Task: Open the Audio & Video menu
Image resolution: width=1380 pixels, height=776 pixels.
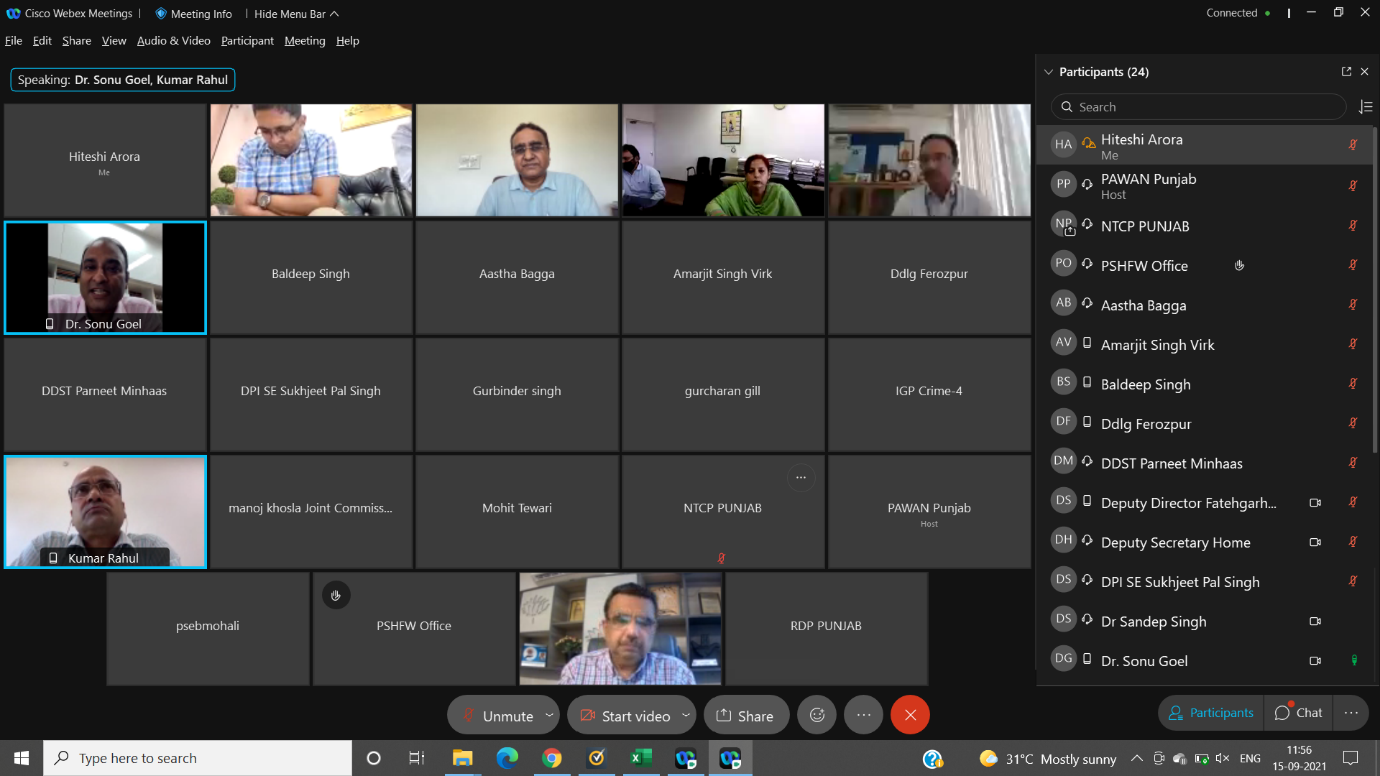Action: 173,41
